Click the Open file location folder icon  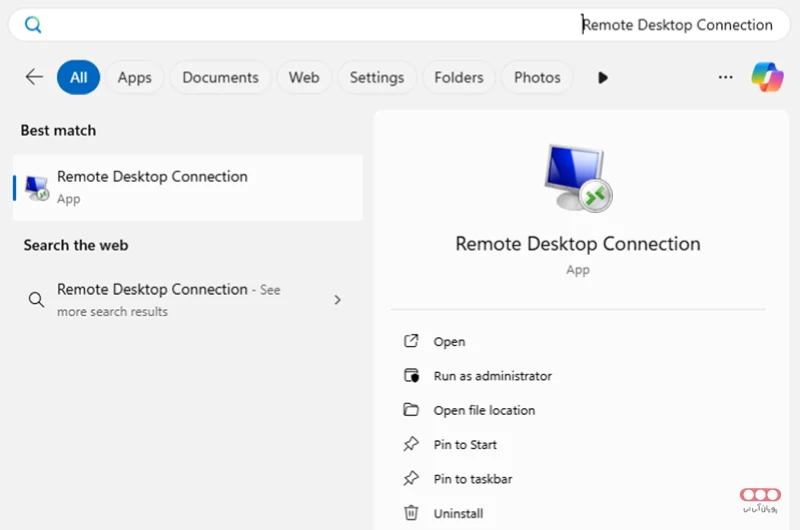click(x=410, y=410)
